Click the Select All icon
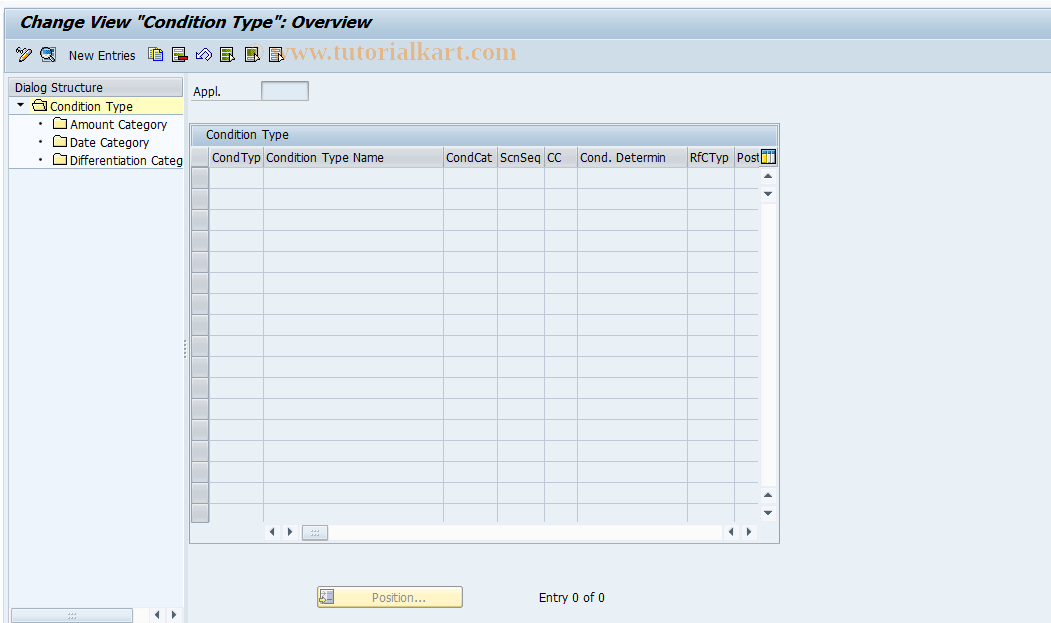 coord(227,55)
